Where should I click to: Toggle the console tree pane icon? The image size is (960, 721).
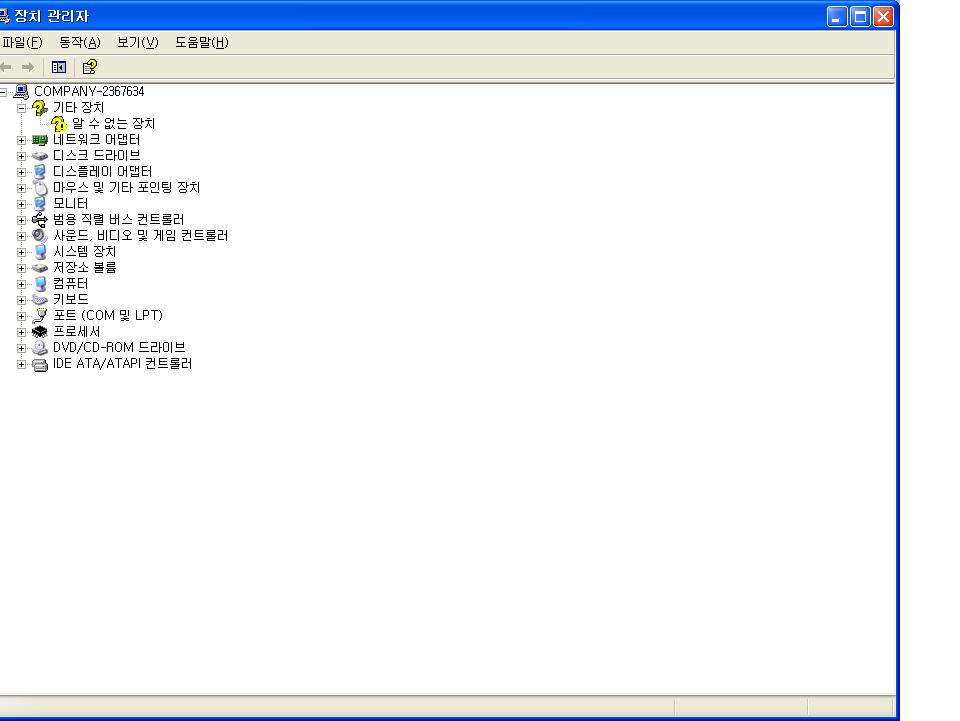coord(59,67)
